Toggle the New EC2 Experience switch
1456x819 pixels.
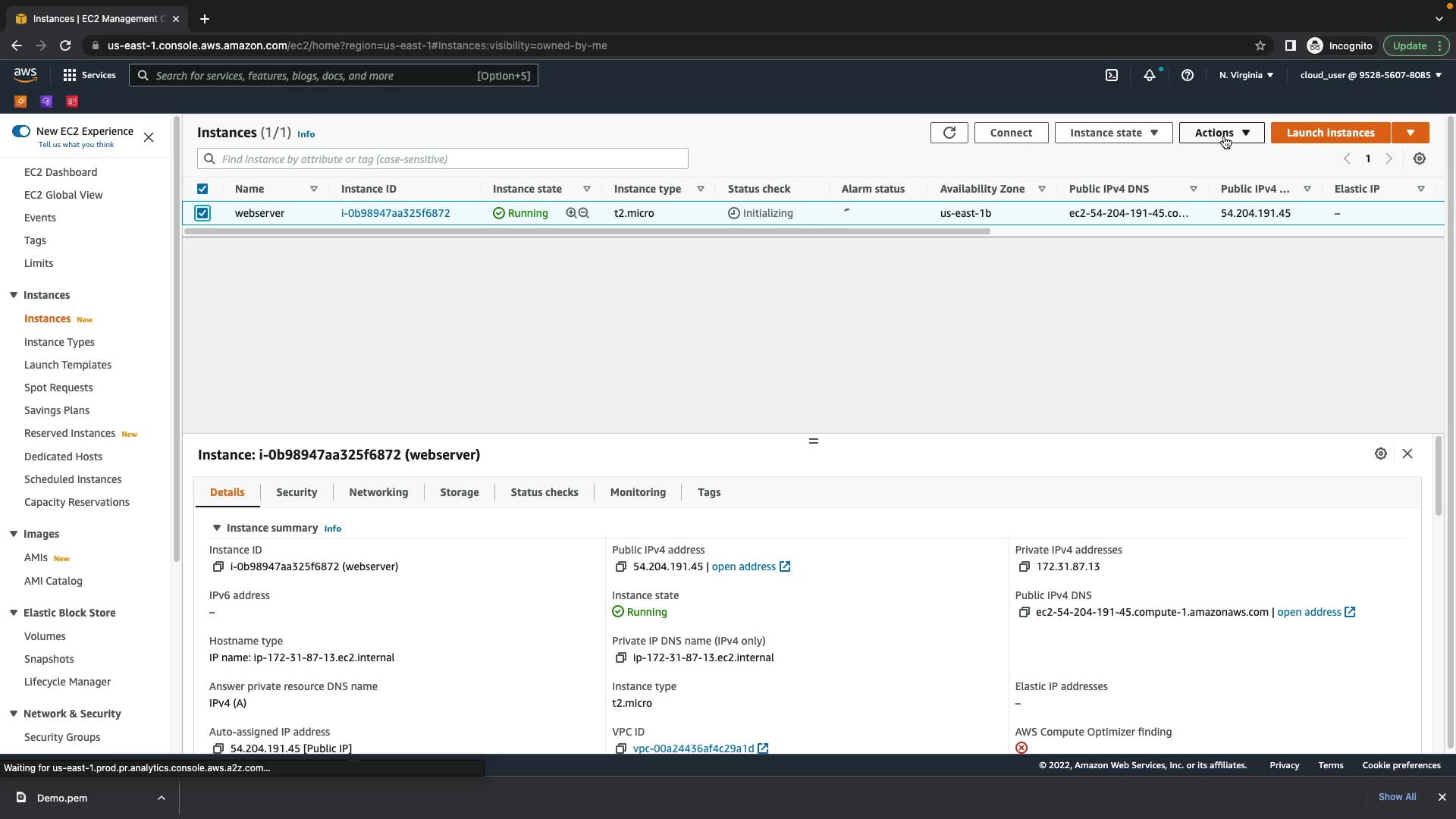(21, 131)
